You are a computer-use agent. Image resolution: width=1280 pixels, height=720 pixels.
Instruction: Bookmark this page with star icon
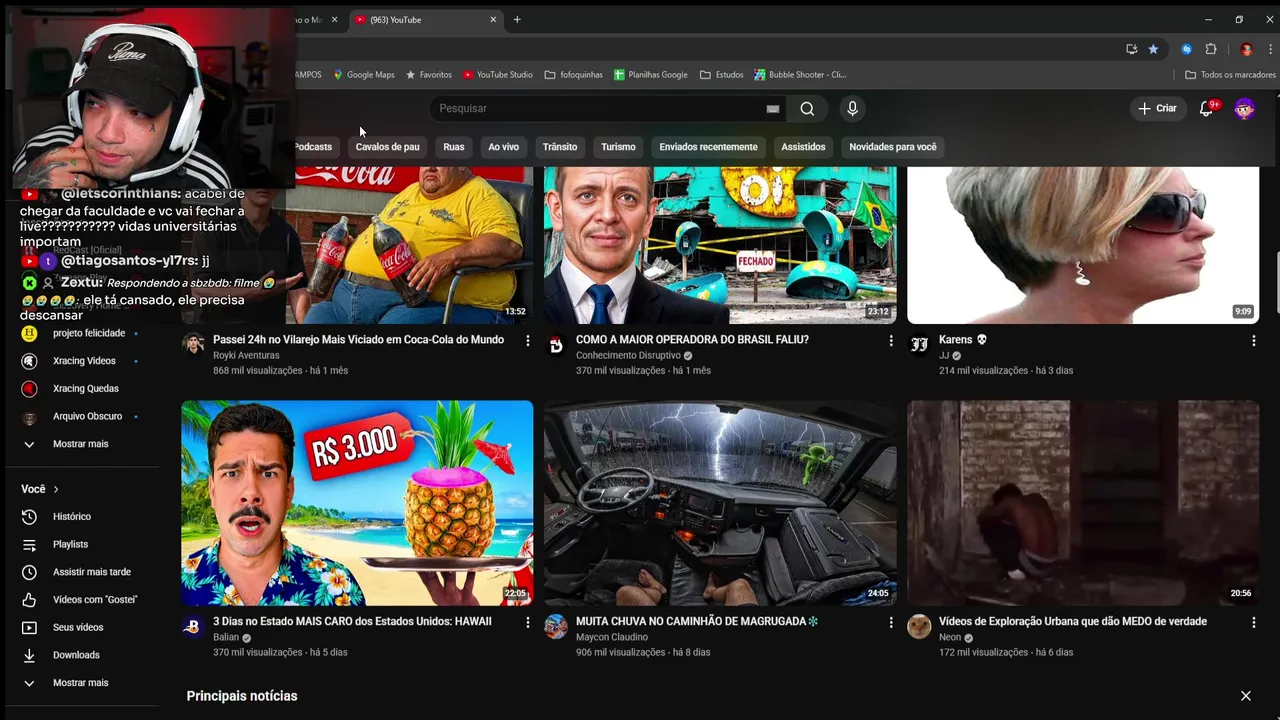click(1153, 49)
